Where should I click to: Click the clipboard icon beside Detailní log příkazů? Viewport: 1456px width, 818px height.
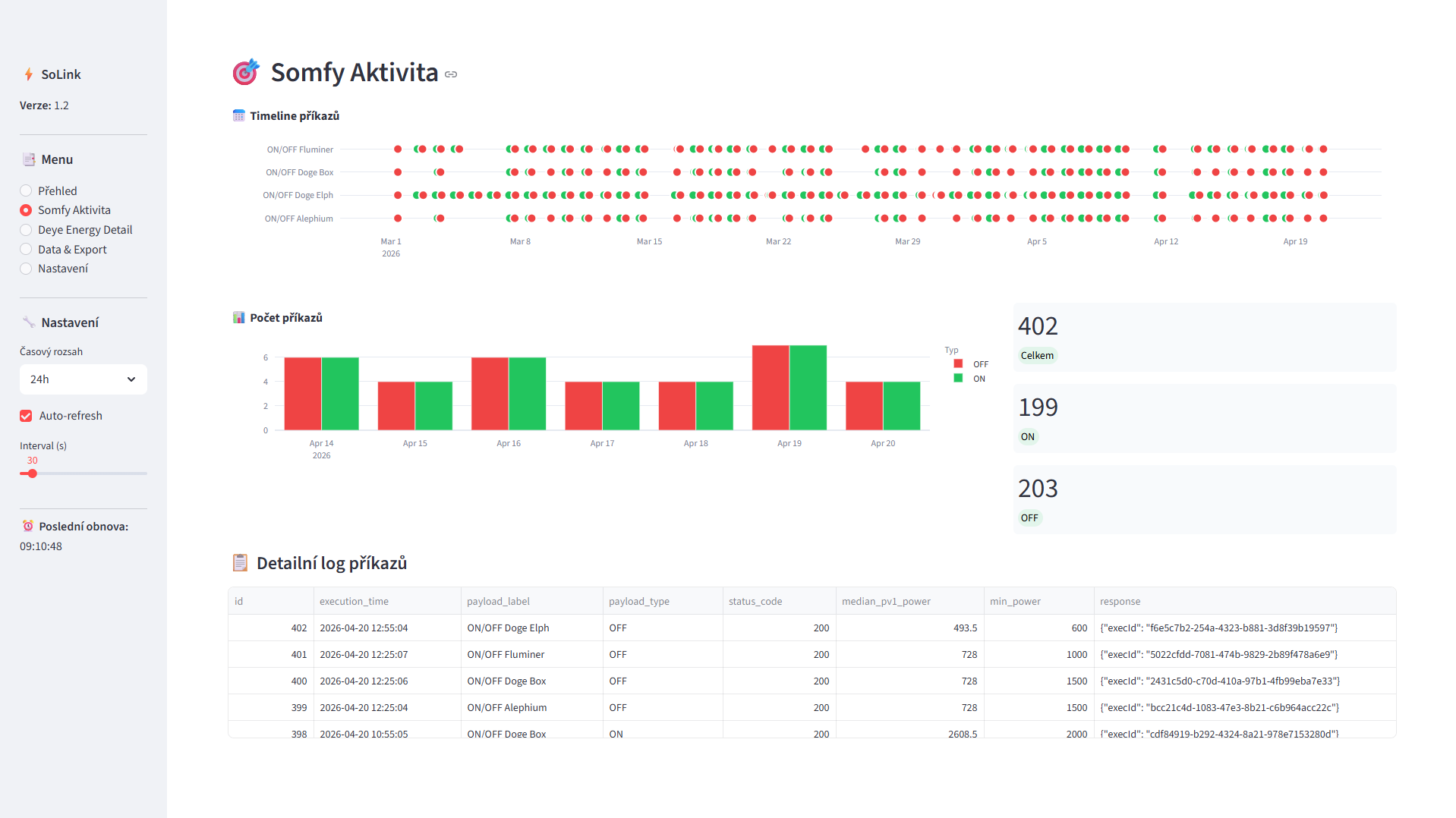tap(240, 563)
